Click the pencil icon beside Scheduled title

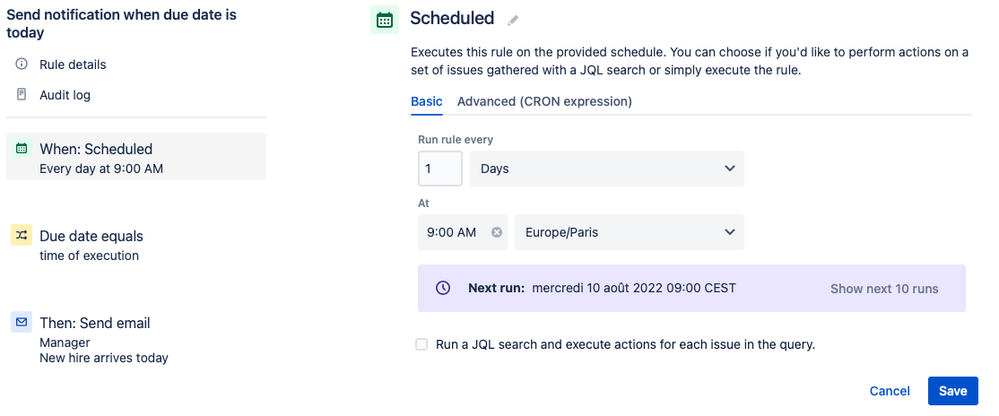click(x=513, y=20)
